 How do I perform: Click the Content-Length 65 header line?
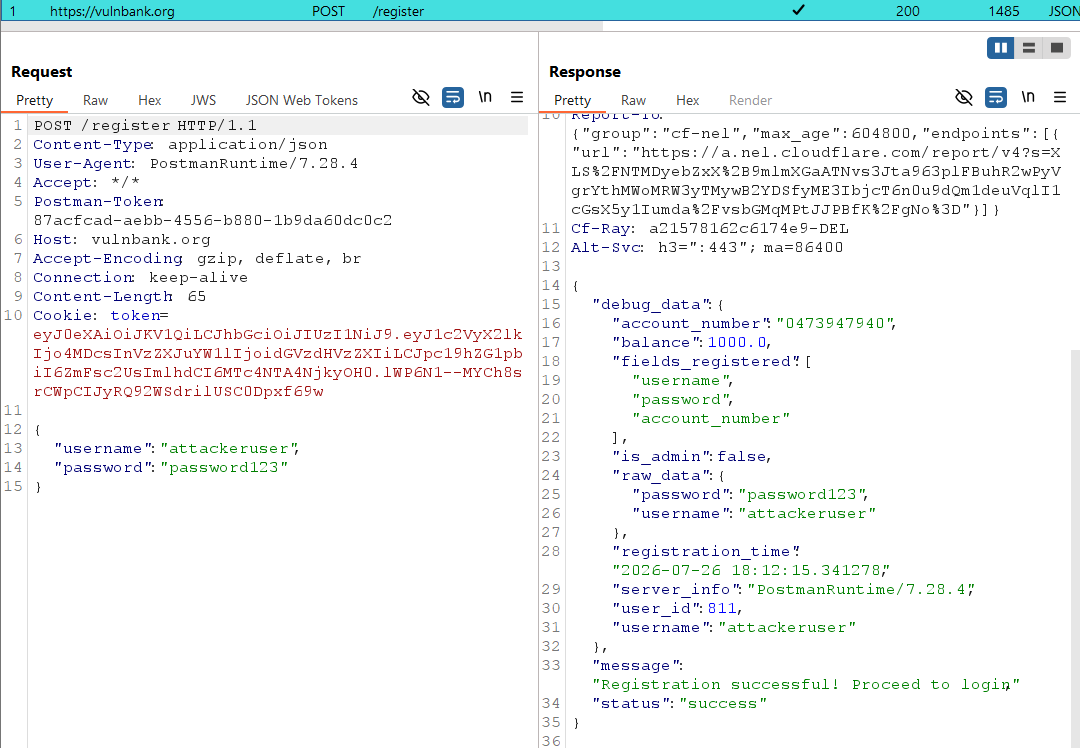[120, 296]
